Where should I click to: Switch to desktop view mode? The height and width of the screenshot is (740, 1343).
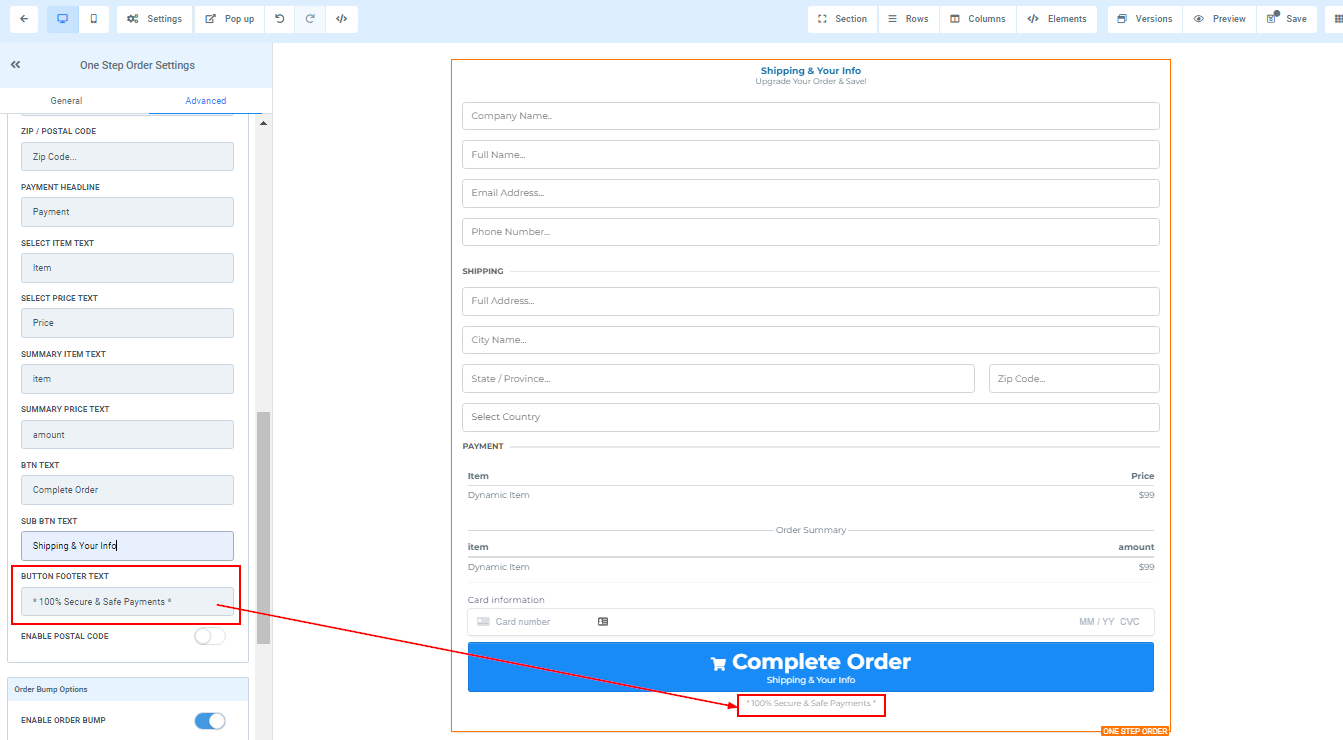pos(62,19)
